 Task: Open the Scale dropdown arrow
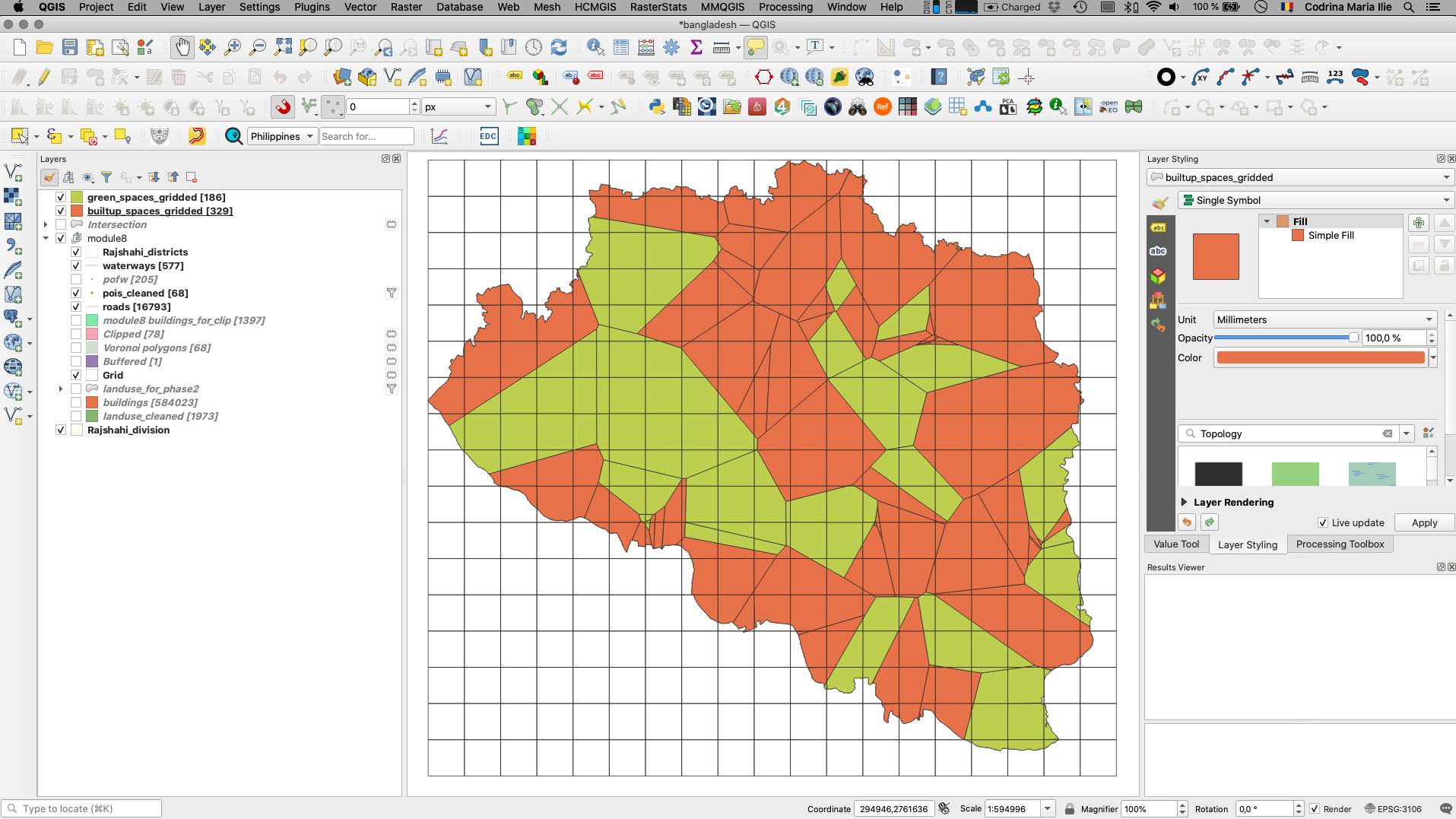[x=1048, y=809]
